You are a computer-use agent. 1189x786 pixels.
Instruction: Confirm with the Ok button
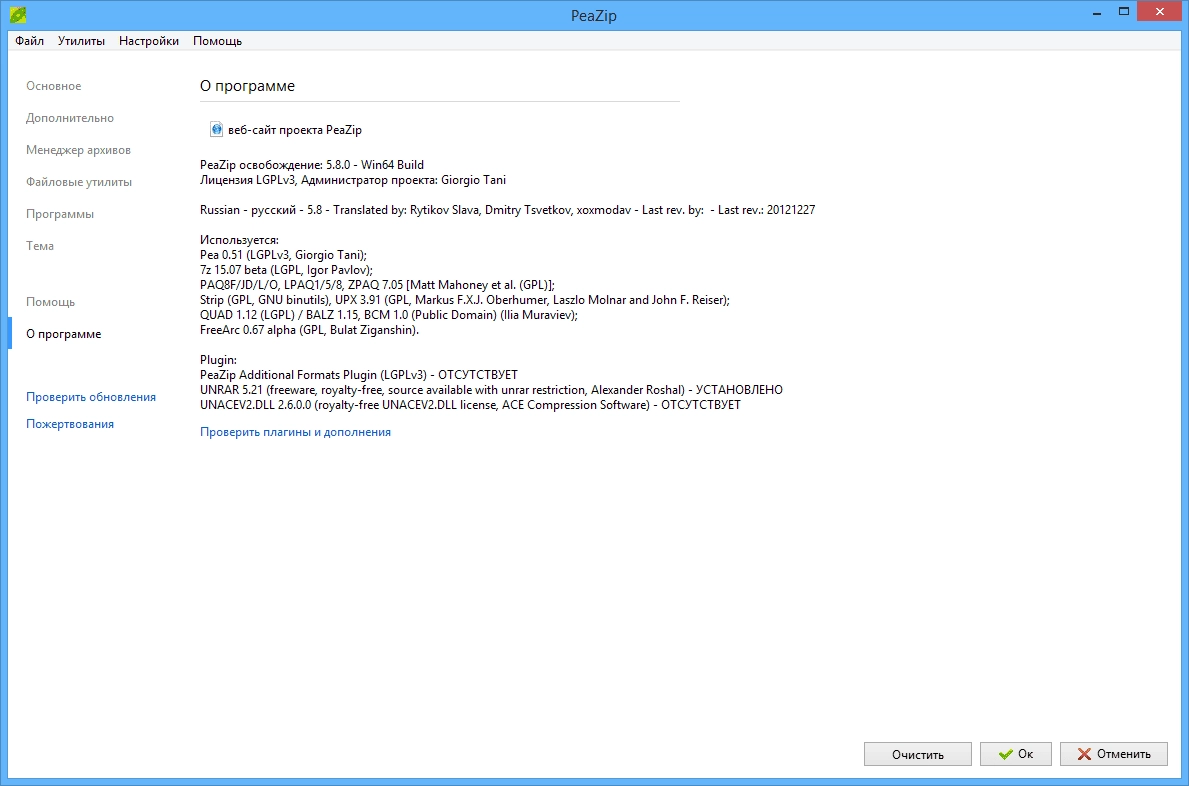click(x=1015, y=754)
